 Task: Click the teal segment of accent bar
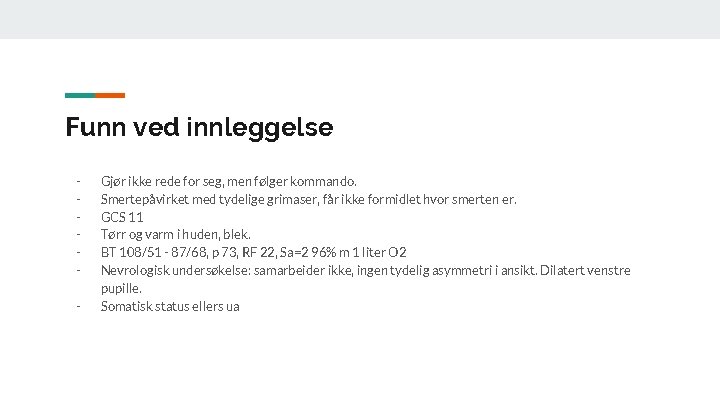coord(80,95)
